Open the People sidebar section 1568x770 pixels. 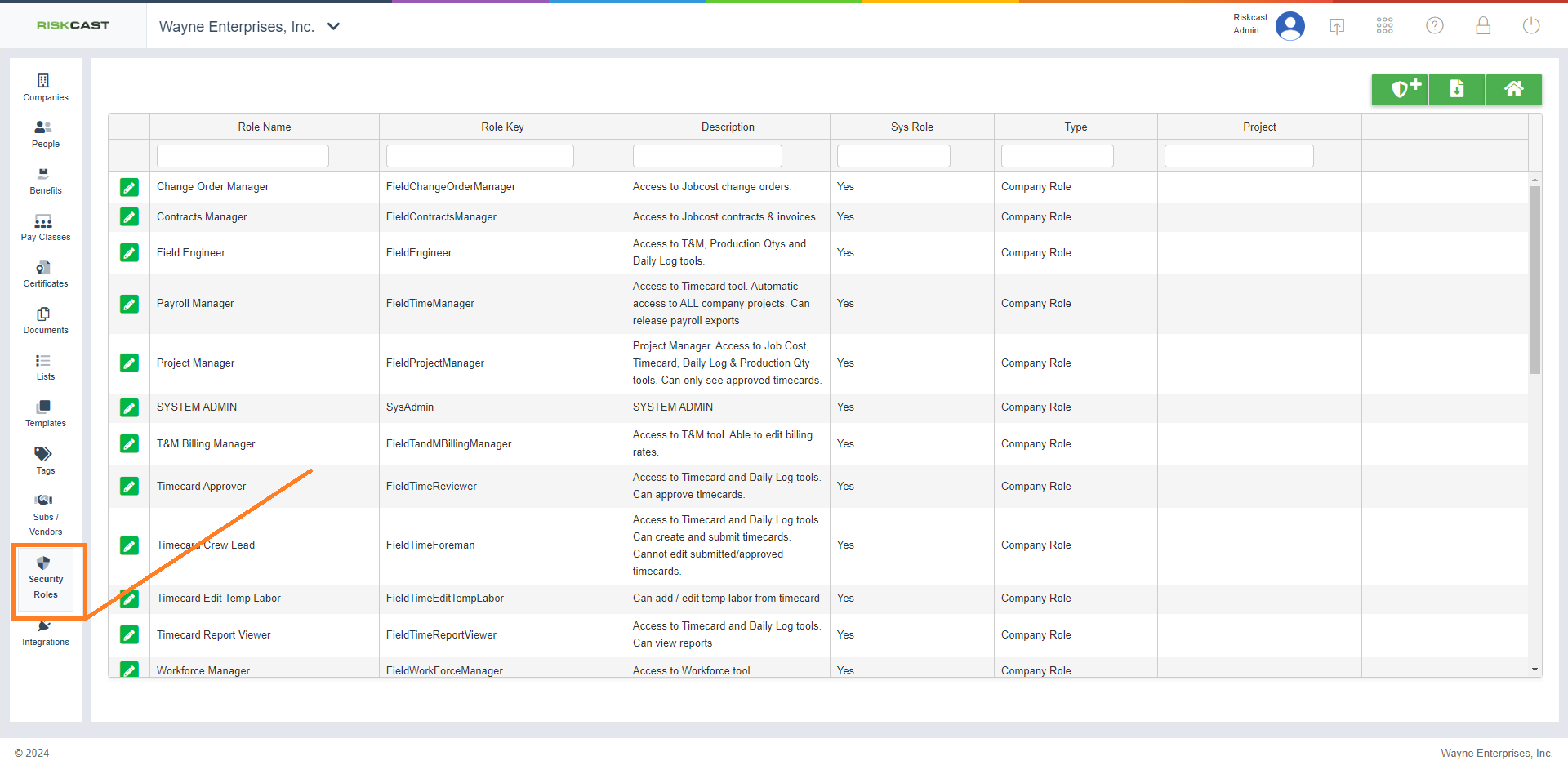(45, 134)
